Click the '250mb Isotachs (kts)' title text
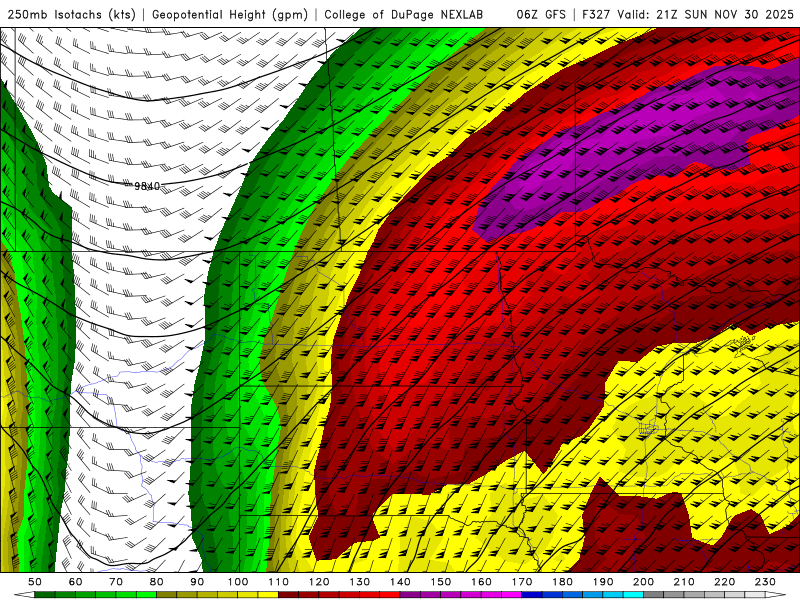The width and height of the screenshot is (800, 600). tap(71, 14)
